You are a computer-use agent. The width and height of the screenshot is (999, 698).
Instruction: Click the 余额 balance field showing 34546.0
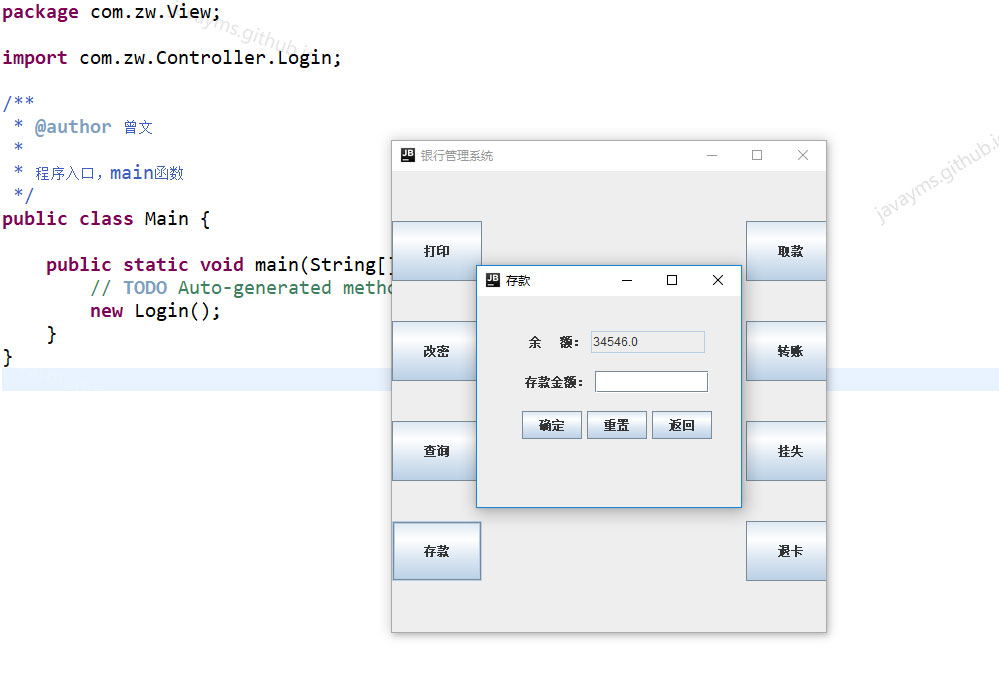point(647,341)
